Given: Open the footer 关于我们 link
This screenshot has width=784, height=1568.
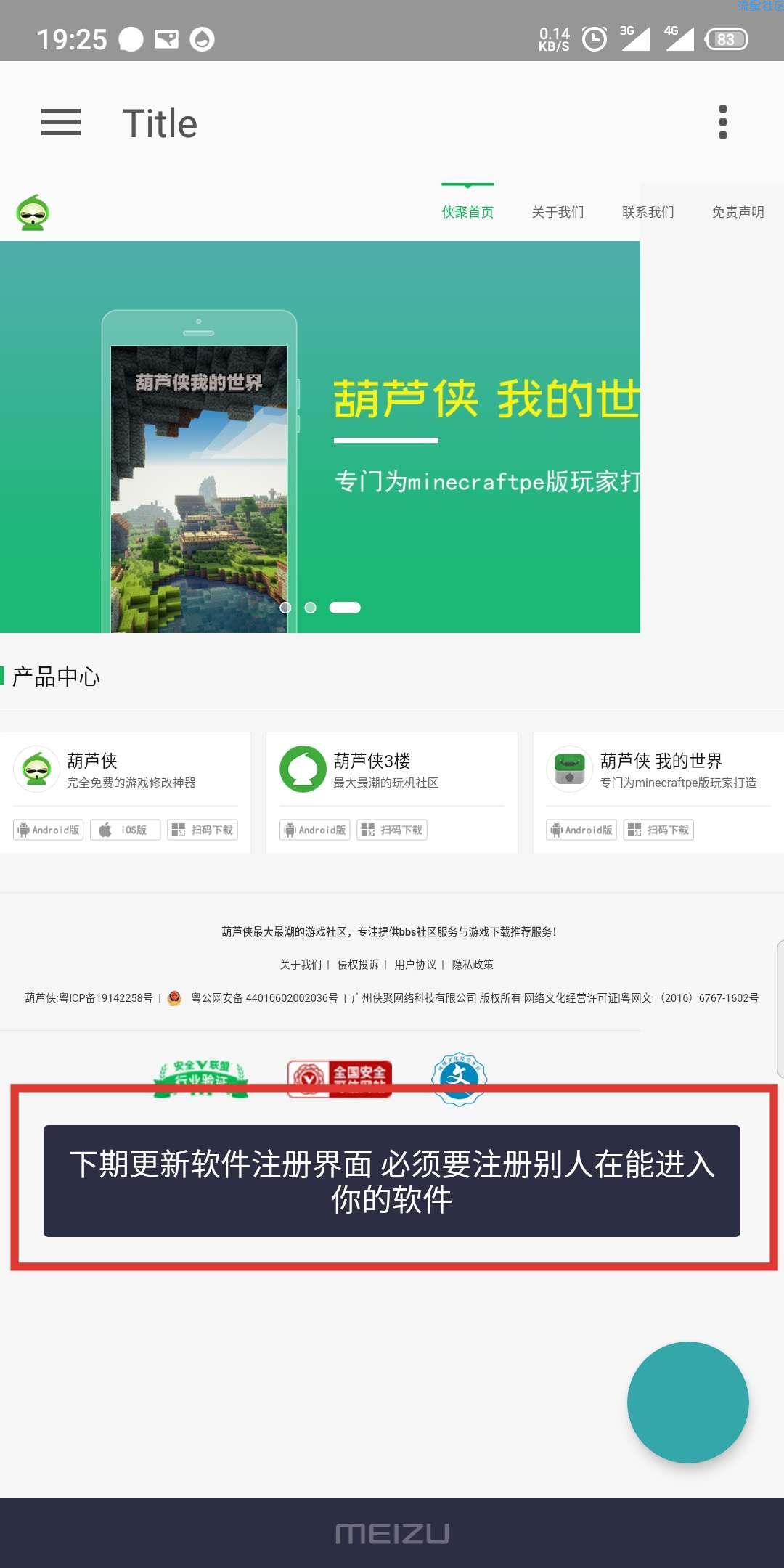Looking at the screenshot, I should [301, 965].
